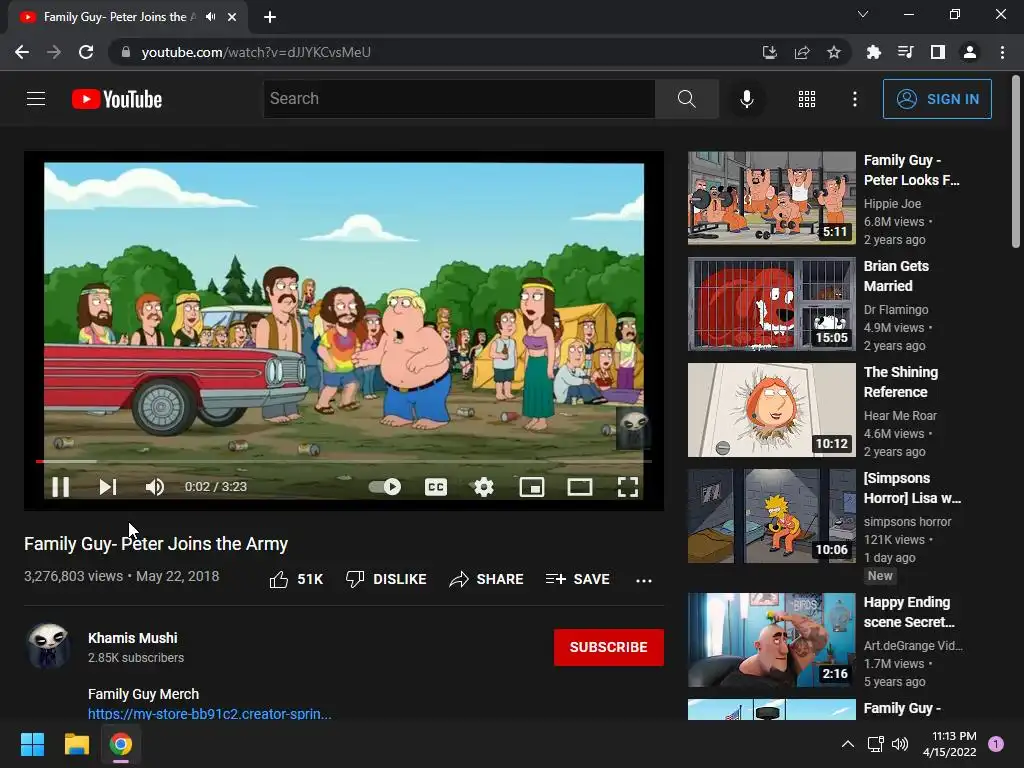Seek along the video progress bar
This screenshot has height=768, width=1024.
click(344, 461)
